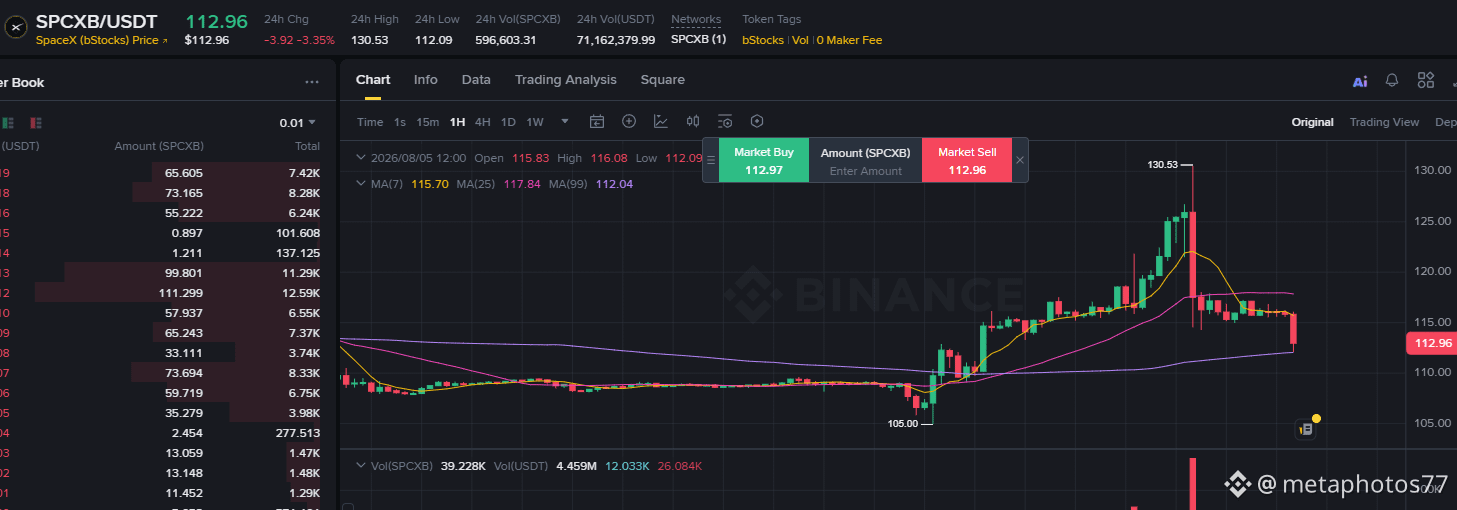Open the price alert bell icon
The height and width of the screenshot is (510, 1457).
pos(1392,80)
